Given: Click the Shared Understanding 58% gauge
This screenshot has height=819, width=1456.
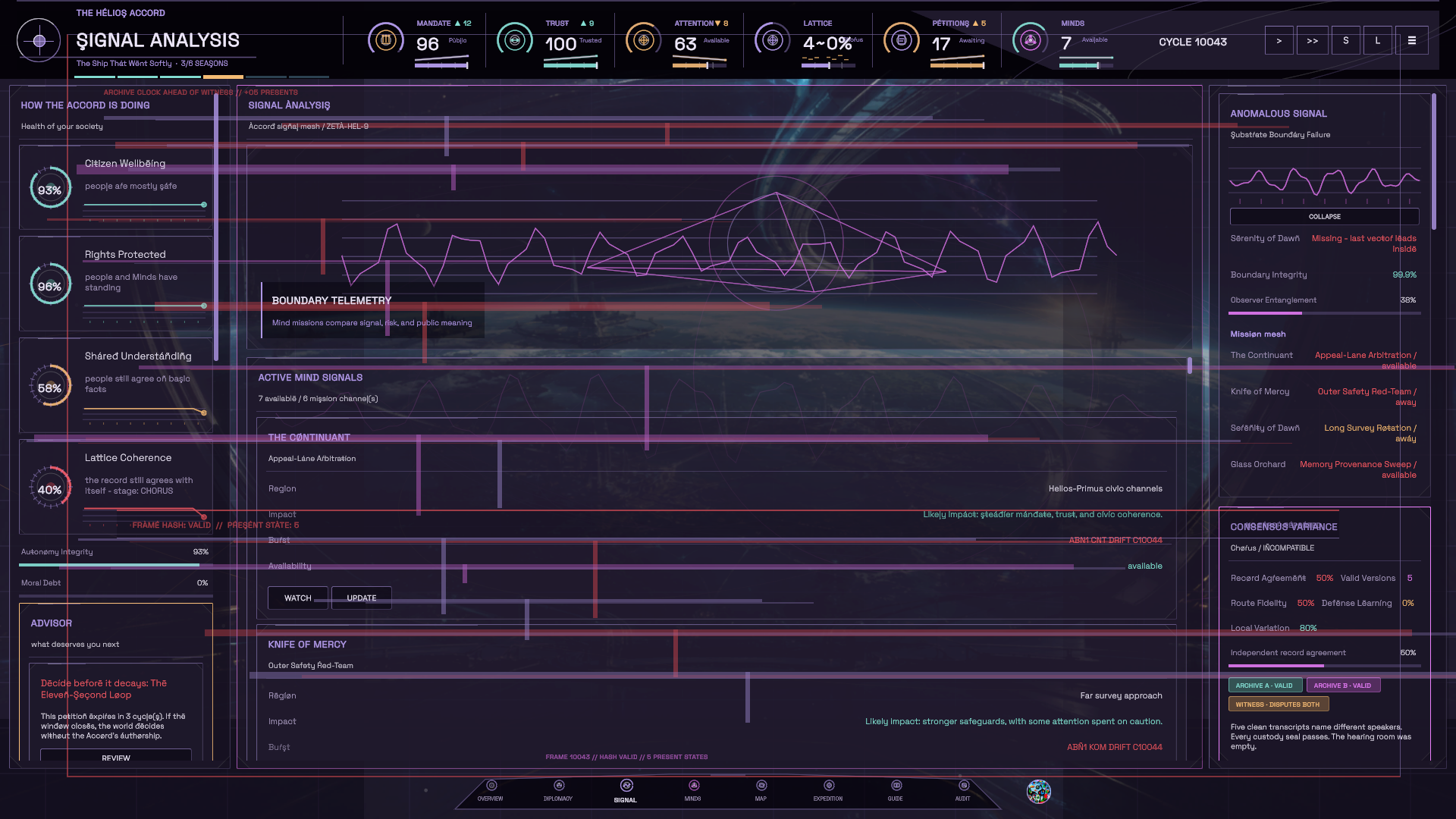Looking at the screenshot, I should tap(50, 387).
